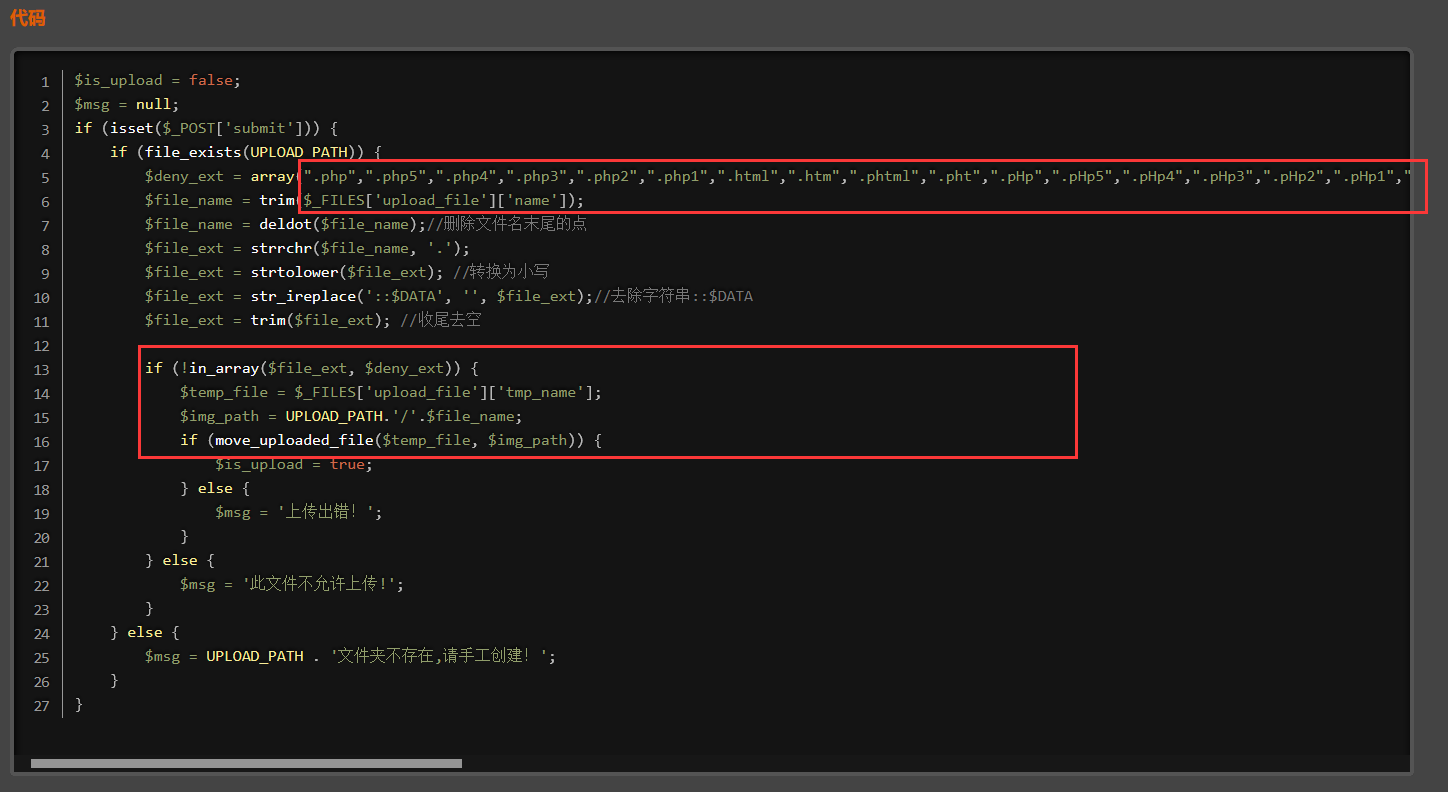This screenshot has width=1448, height=792.
Task: Click line number 1 in the gutter
Action: pyautogui.click(x=45, y=81)
